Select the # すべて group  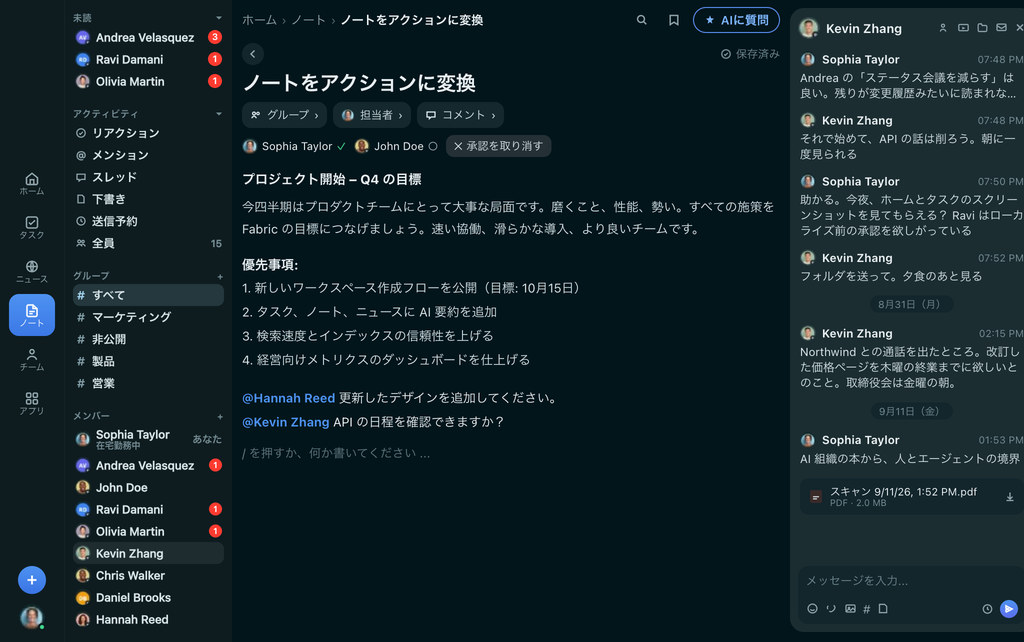(148, 295)
